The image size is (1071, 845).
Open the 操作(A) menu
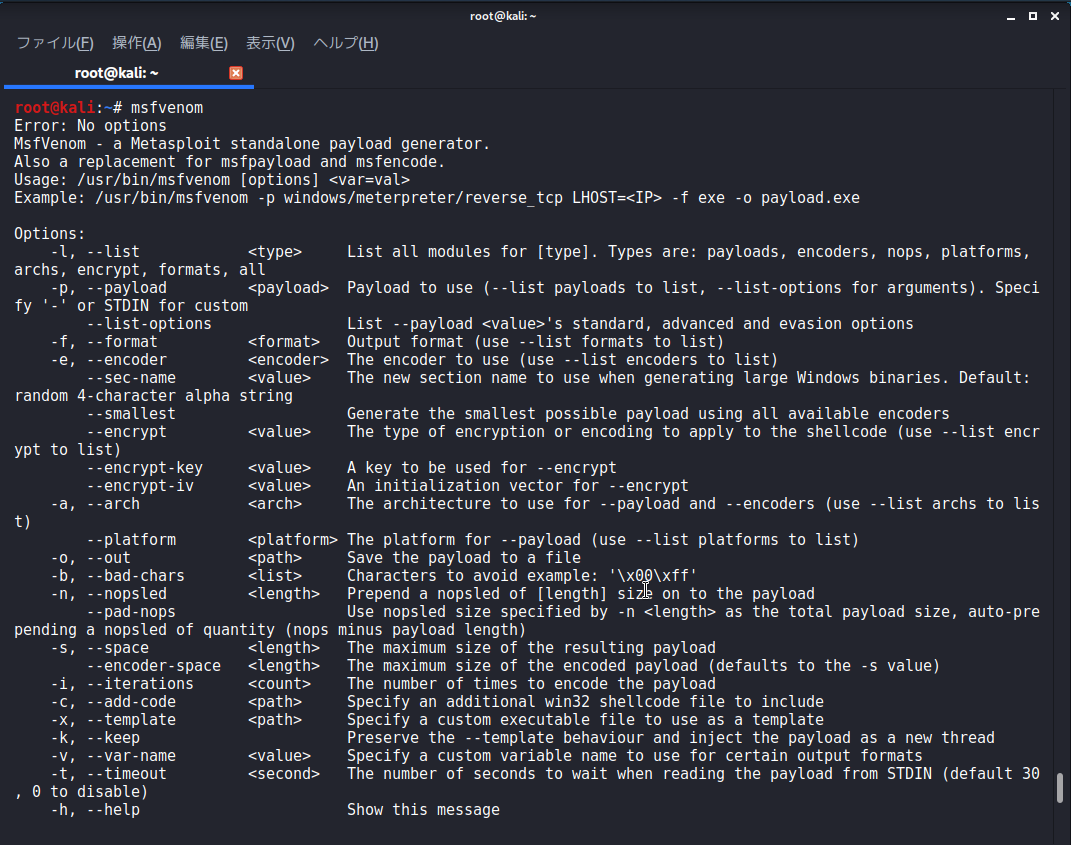(x=137, y=43)
